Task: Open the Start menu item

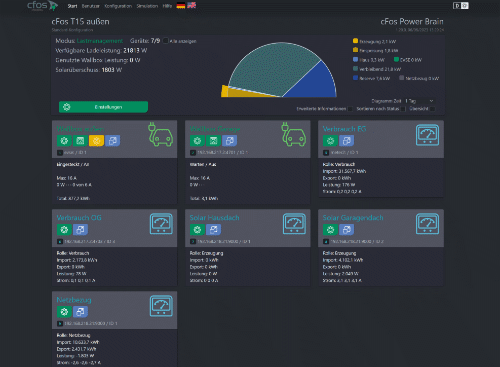Action: point(72,6)
